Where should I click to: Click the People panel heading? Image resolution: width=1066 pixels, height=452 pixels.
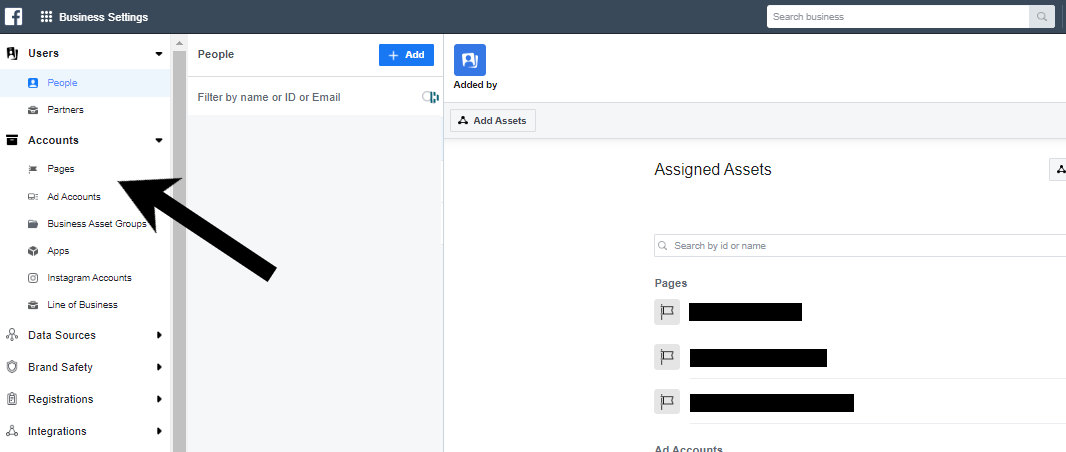(216, 54)
